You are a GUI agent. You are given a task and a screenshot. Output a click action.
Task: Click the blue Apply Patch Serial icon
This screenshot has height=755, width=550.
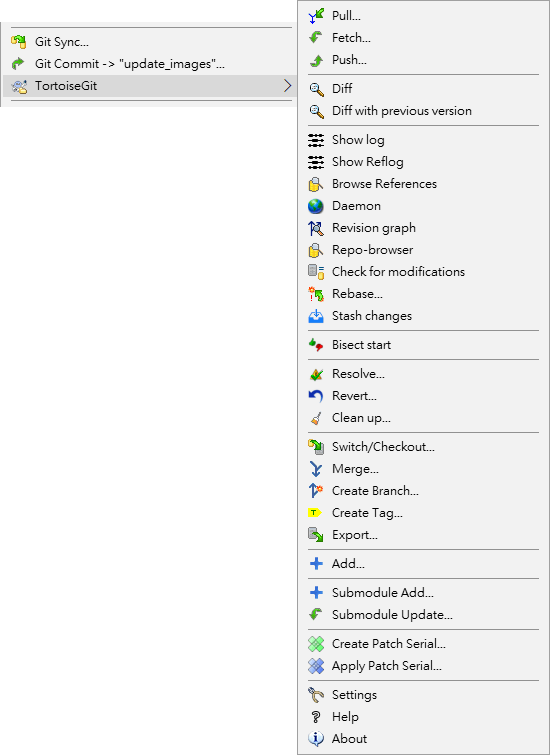click(x=316, y=666)
